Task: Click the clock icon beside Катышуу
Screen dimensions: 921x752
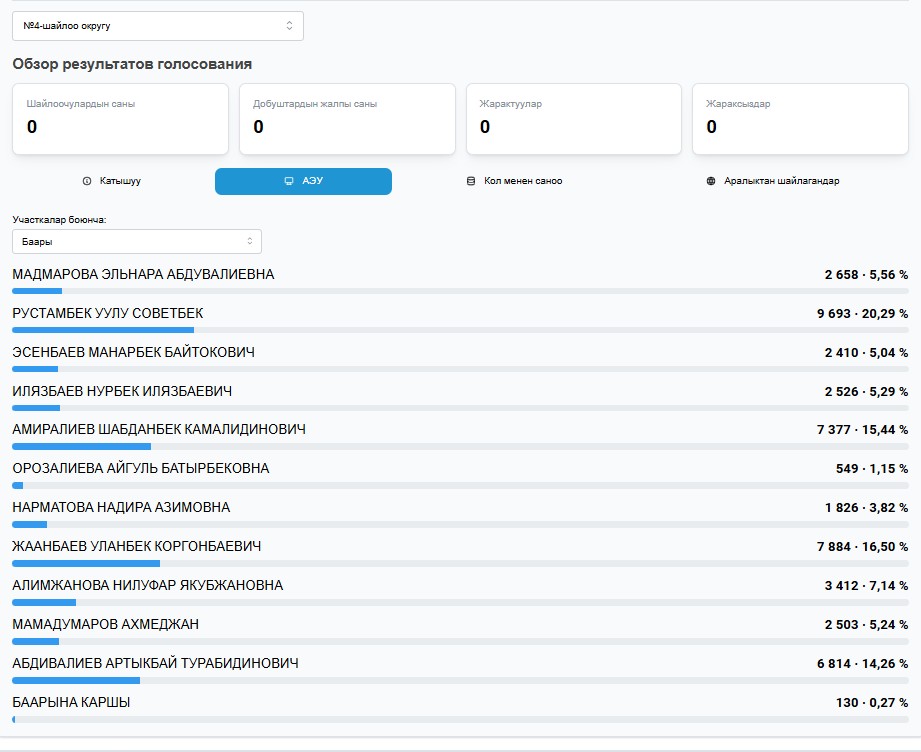Action: (87, 181)
